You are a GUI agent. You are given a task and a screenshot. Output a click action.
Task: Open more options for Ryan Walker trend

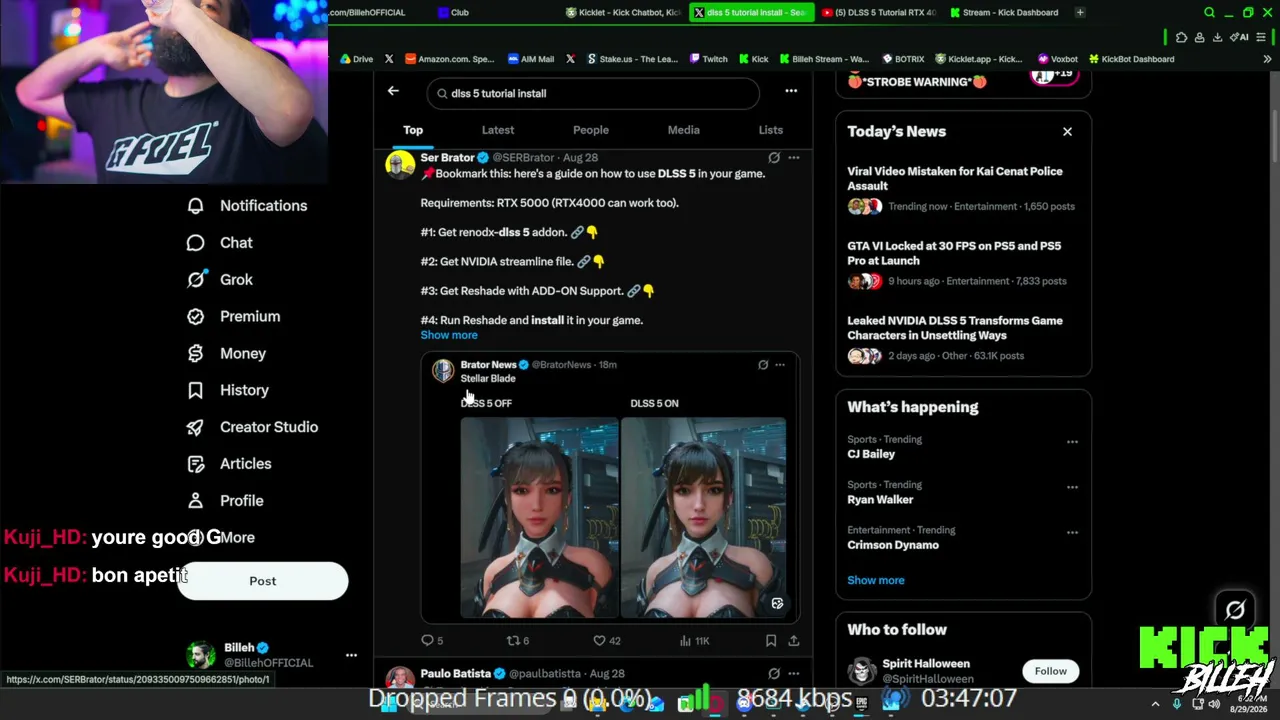click(1072, 488)
